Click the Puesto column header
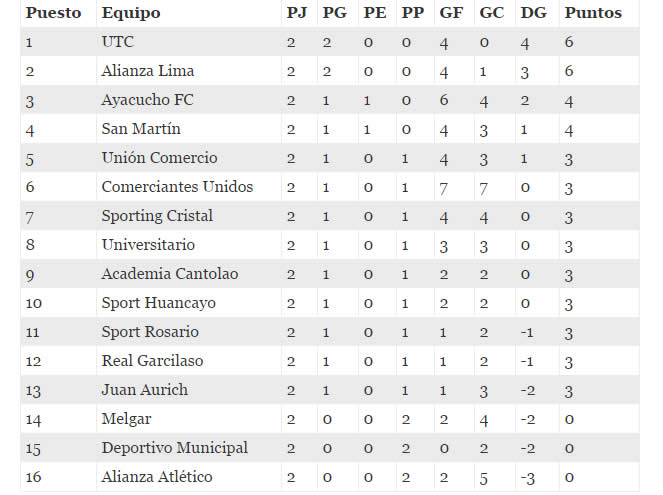The image size is (663, 495). 53,13
